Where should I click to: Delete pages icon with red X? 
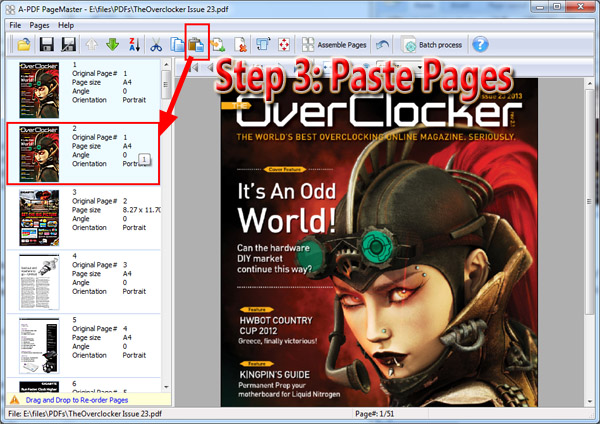click(240, 45)
